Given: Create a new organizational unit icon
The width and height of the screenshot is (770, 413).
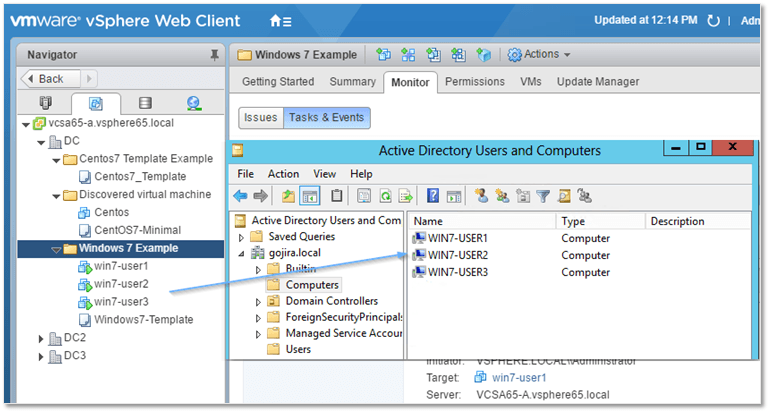Looking at the screenshot, I should click(x=523, y=196).
